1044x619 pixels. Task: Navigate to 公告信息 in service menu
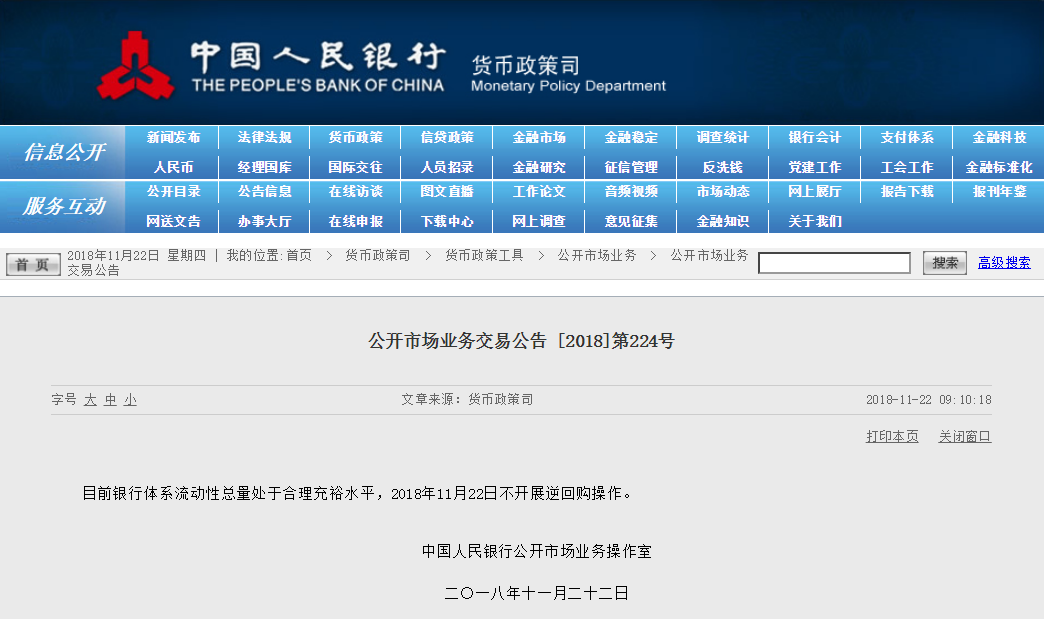click(265, 192)
